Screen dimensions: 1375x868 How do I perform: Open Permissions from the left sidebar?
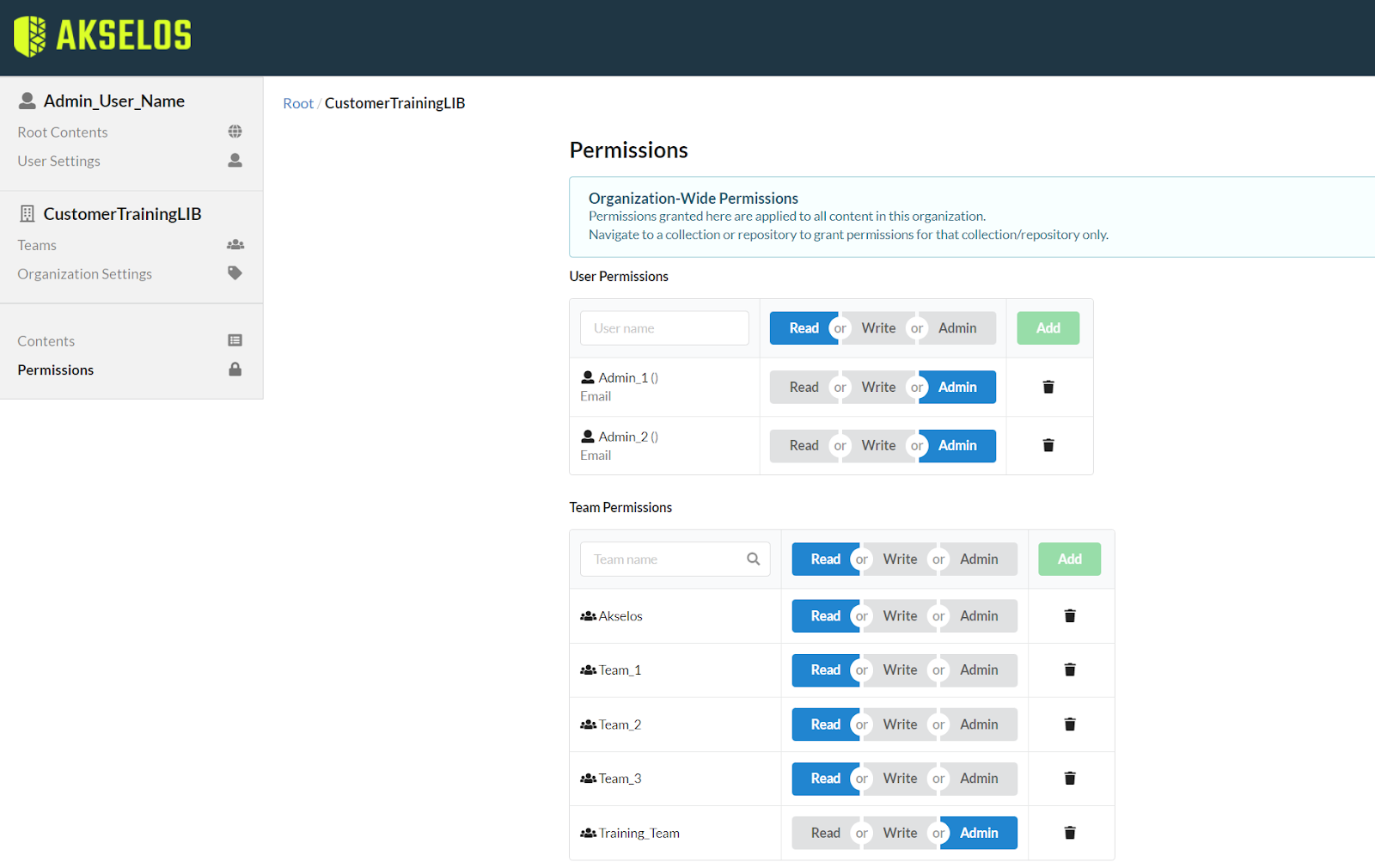pyautogui.click(x=55, y=370)
